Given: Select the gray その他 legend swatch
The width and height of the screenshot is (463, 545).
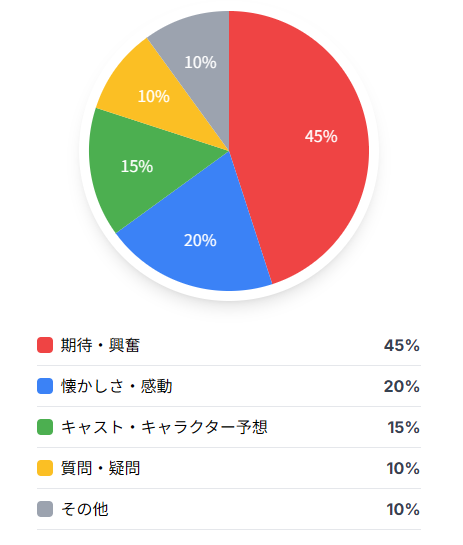Looking at the screenshot, I should click(x=45, y=509).
